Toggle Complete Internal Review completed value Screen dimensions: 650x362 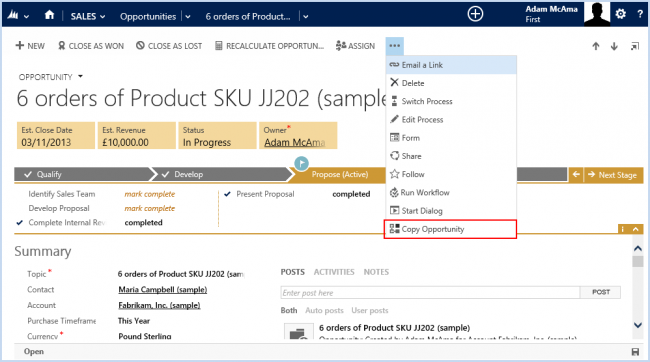143,223
